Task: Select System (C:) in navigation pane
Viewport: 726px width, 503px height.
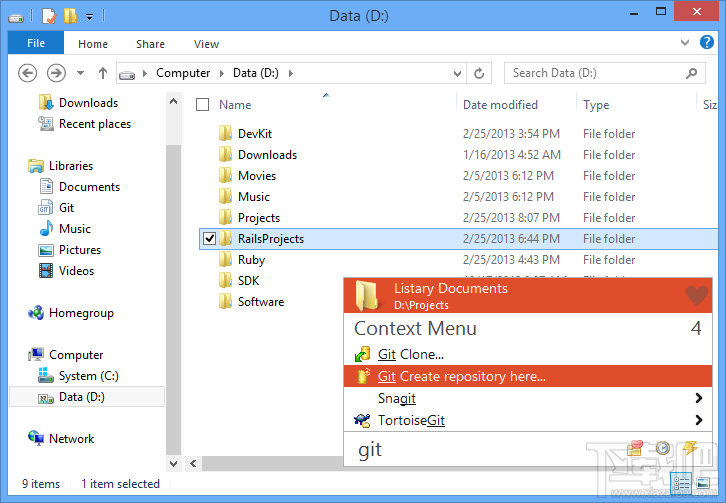Action: pos(88,376)
